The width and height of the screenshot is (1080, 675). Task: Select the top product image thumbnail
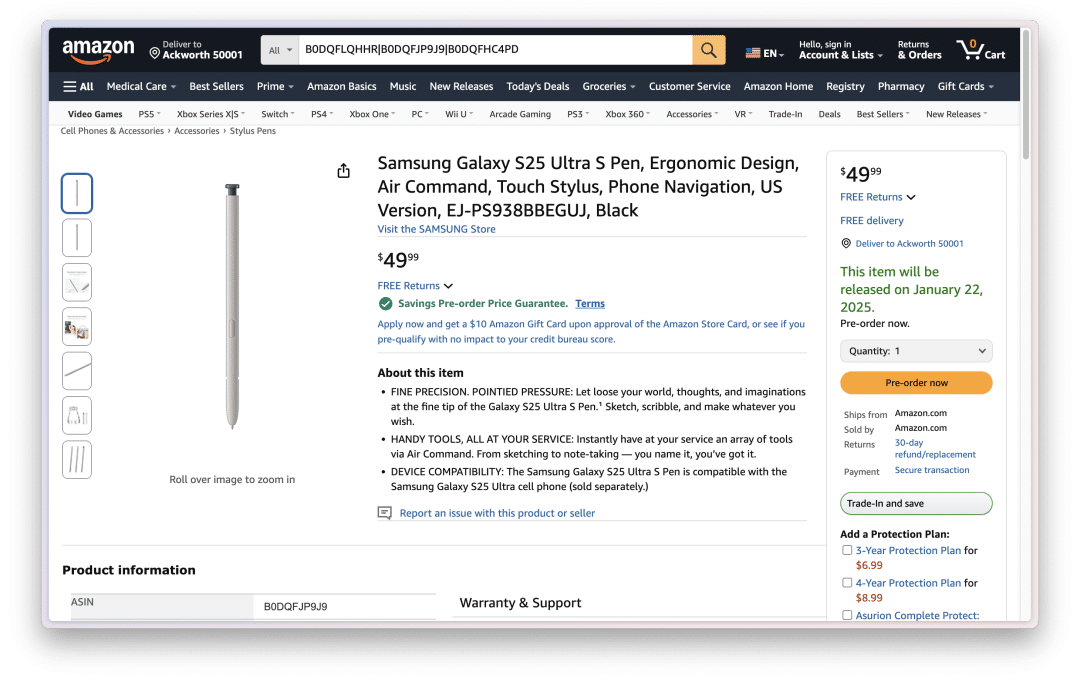click(x=77, y=193)
